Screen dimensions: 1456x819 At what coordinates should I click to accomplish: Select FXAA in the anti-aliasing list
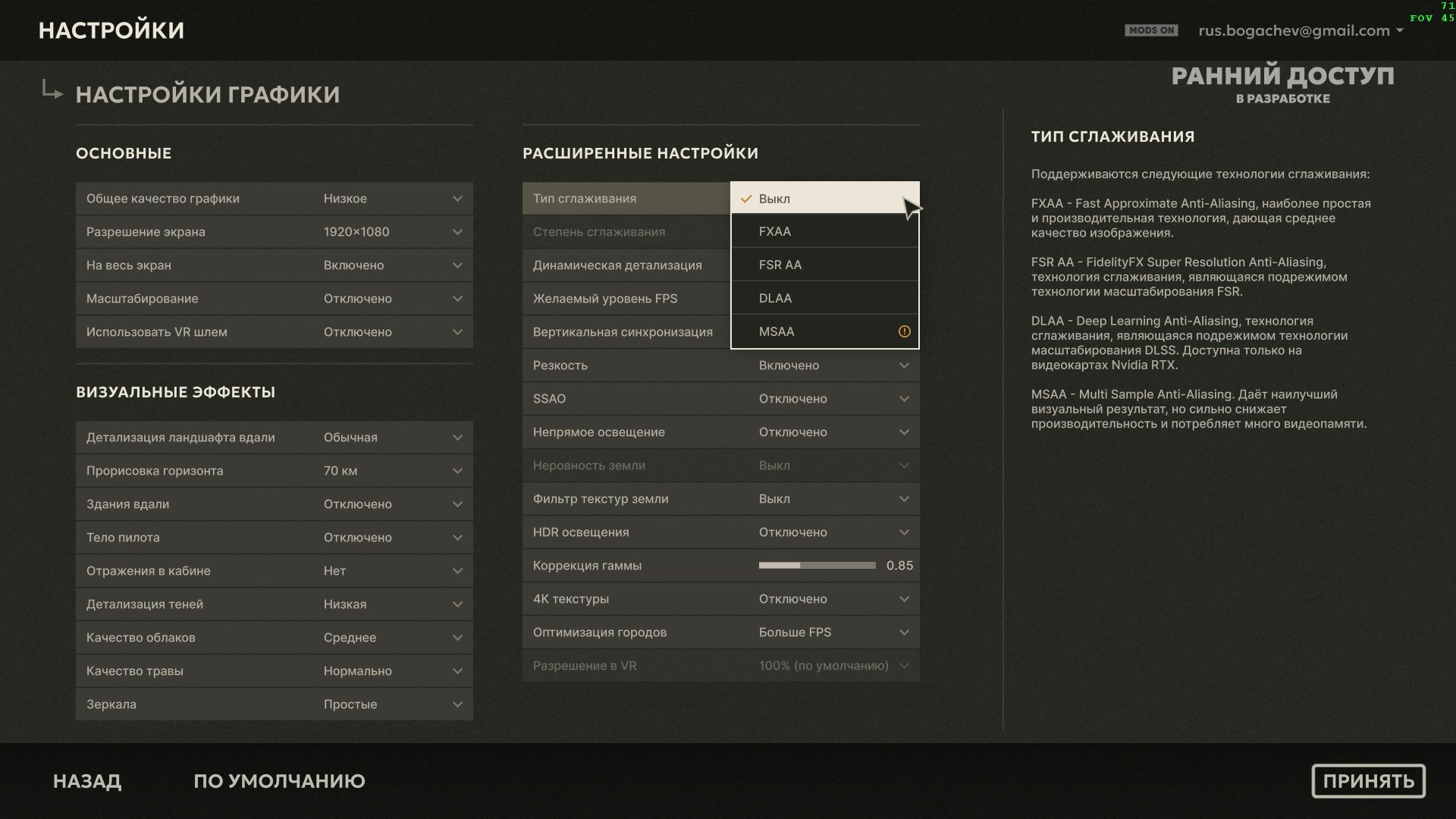(824, 231)
